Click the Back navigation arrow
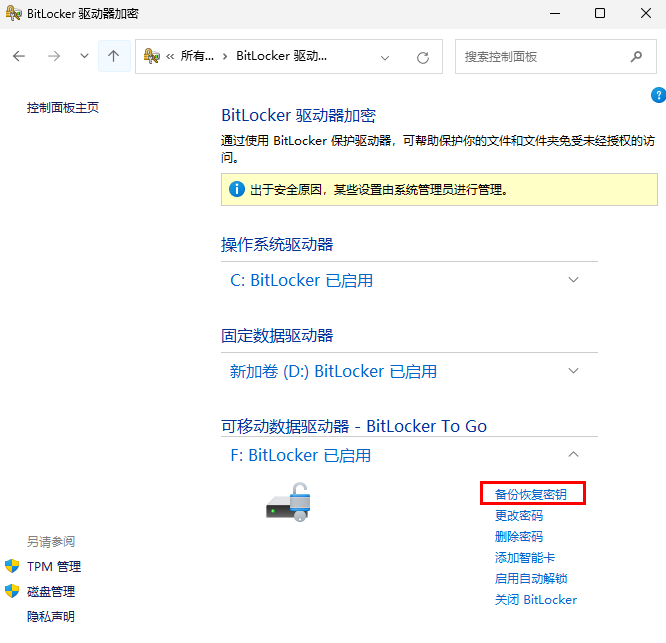The height and width of the screenshot is (643, 666). coord(19,57)
